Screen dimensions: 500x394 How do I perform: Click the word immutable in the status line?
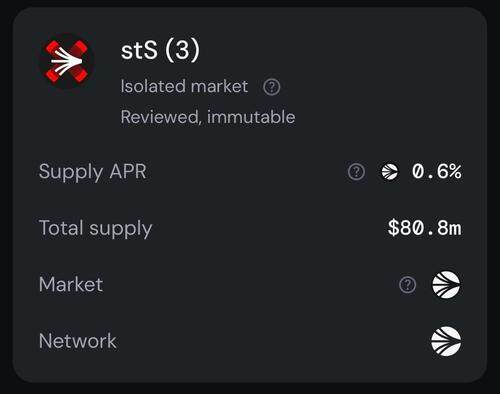point(251,117)
